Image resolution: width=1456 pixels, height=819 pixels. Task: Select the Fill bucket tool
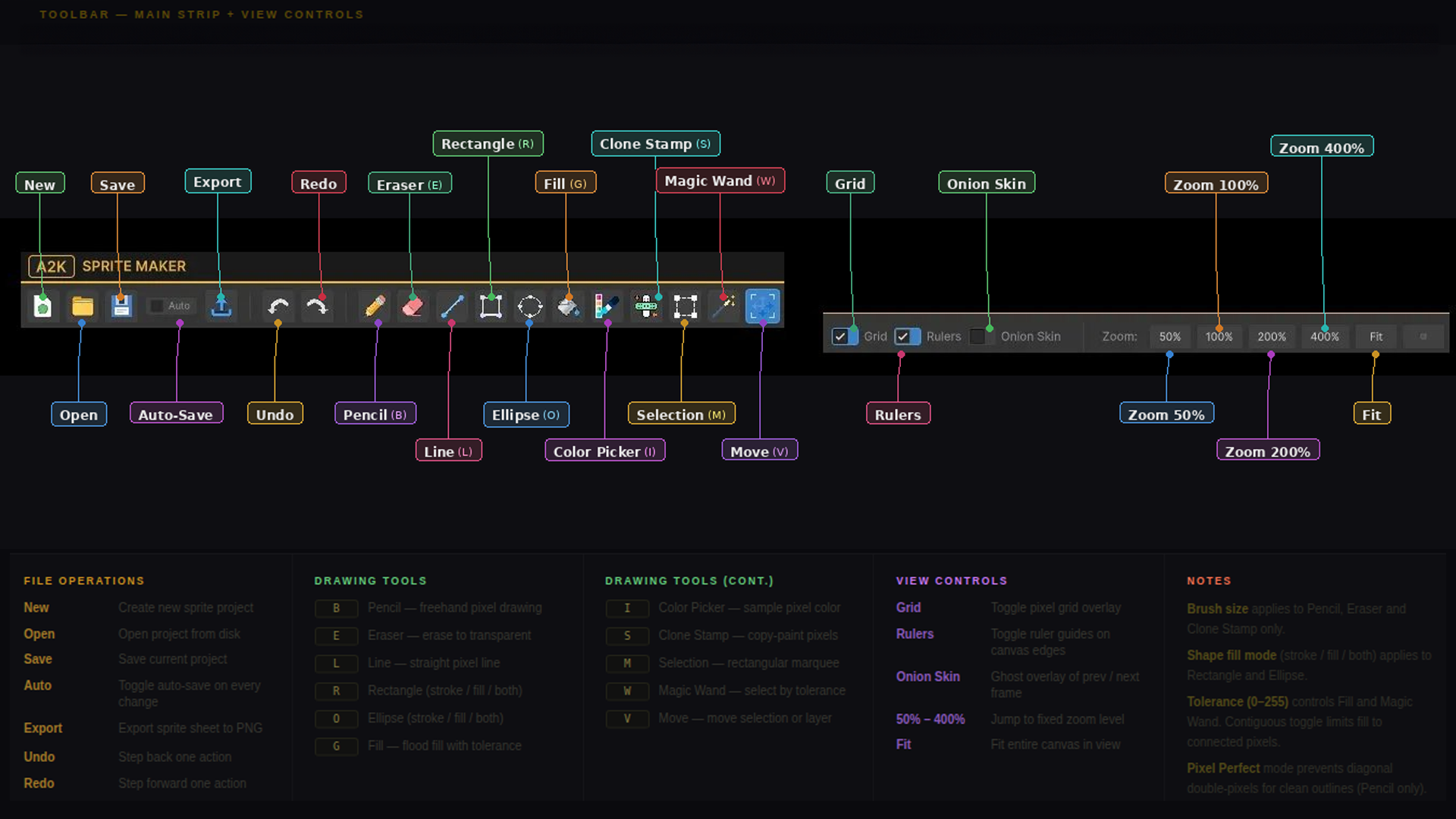tap(568, 306)
